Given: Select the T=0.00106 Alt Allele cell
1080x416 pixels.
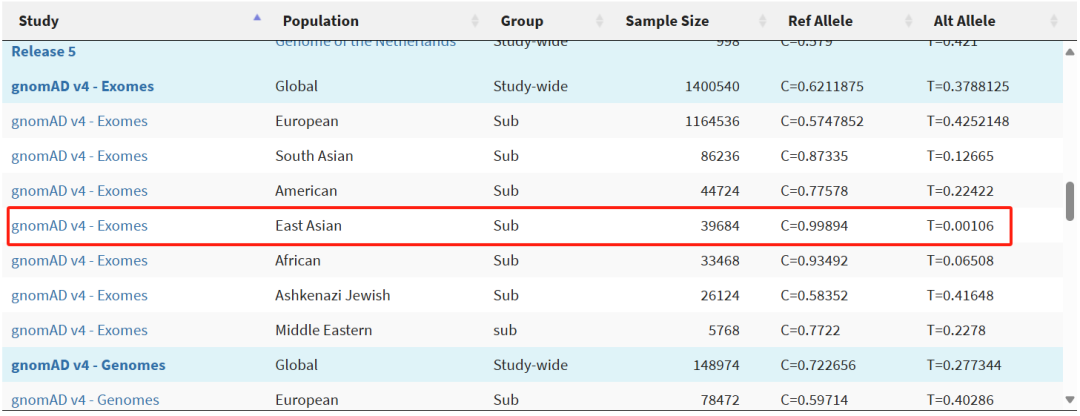Looking at the screenshot, I should [x=960, y=226].
